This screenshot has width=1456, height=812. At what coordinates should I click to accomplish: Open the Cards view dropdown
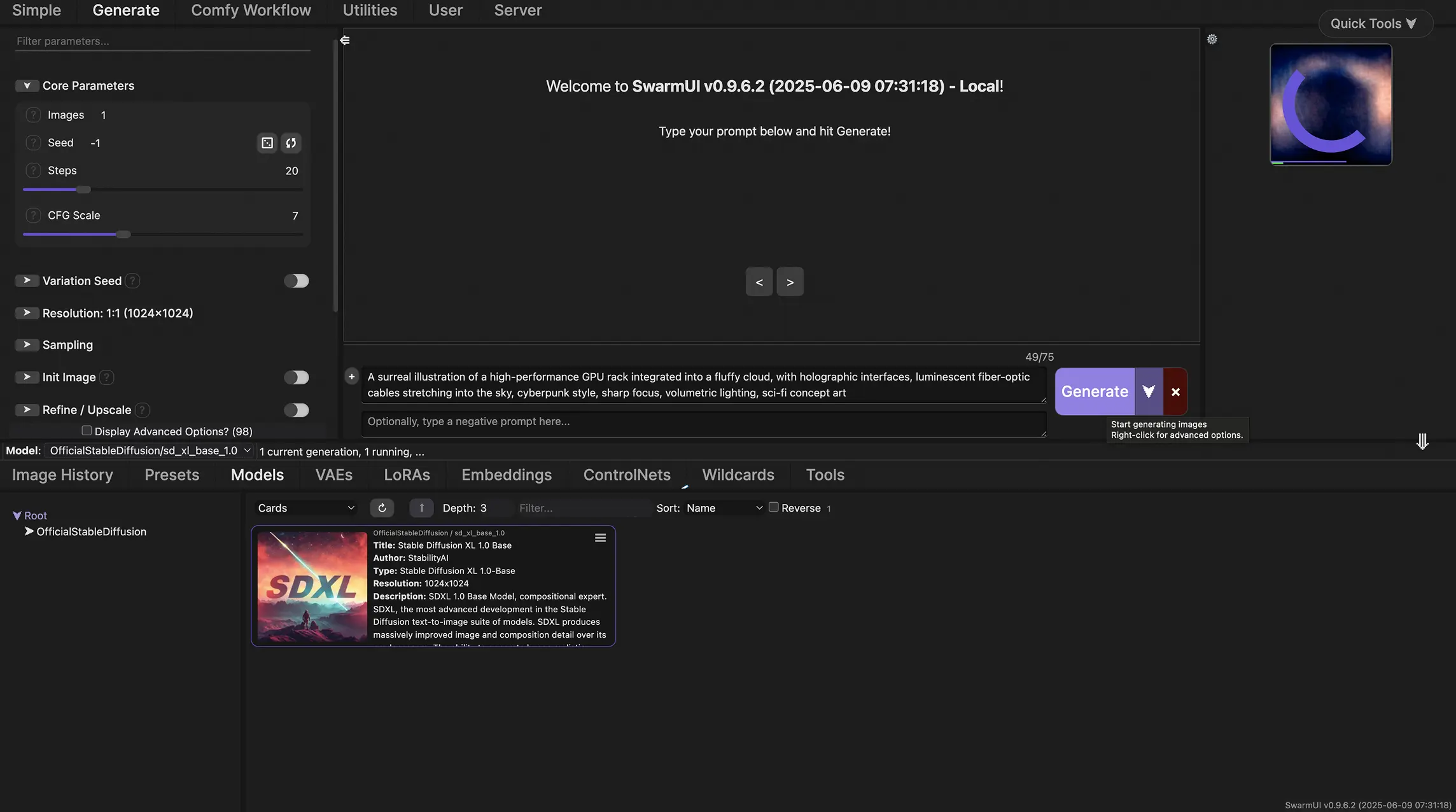click(305, 508)
